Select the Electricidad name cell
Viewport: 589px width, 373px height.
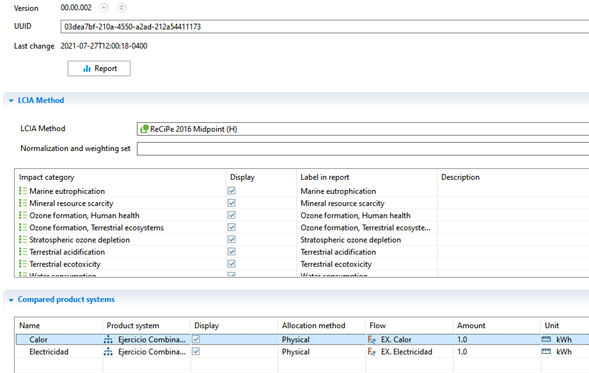coord(49,352)
